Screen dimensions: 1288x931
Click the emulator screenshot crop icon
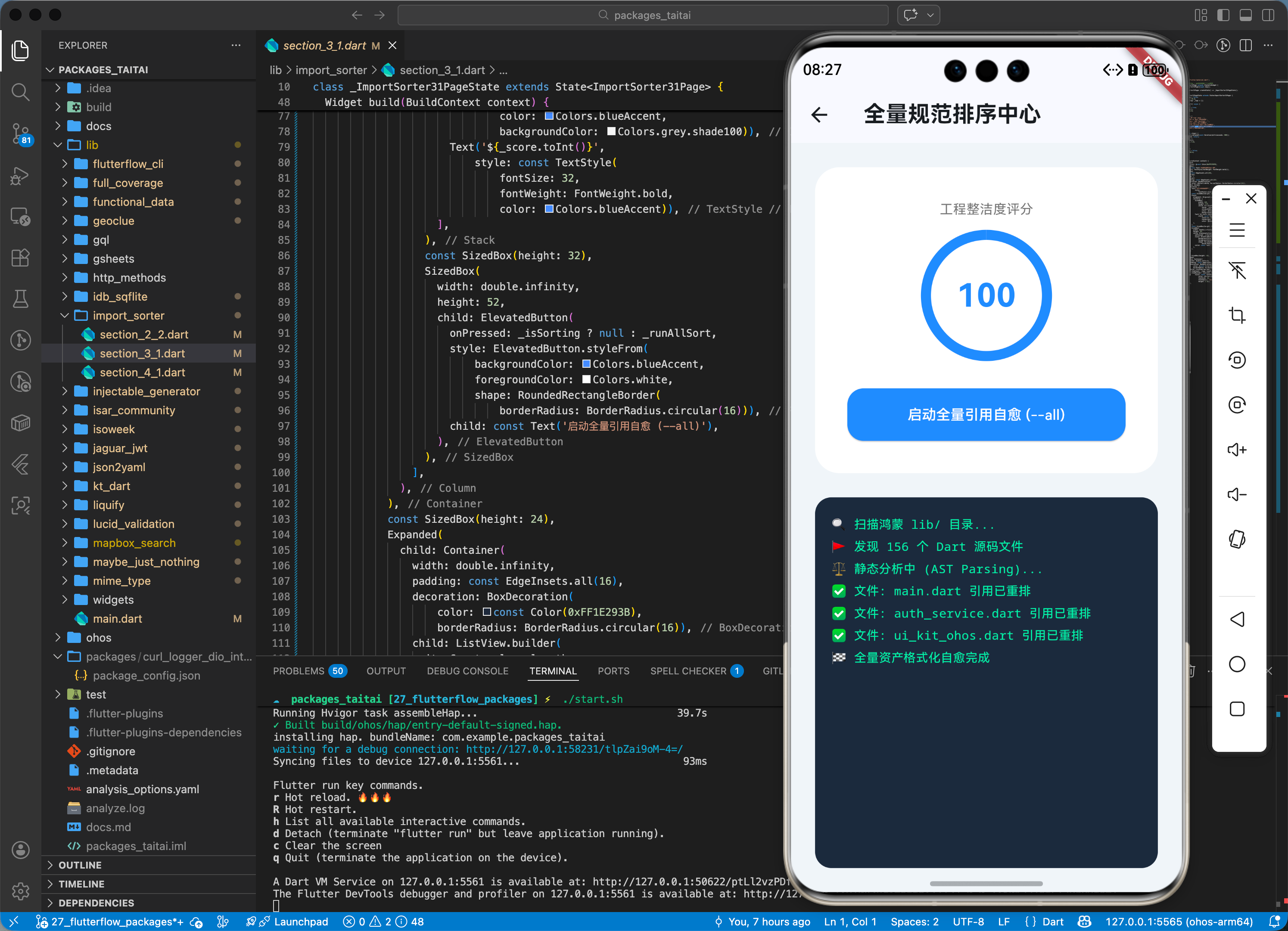tap(1237, 315)
